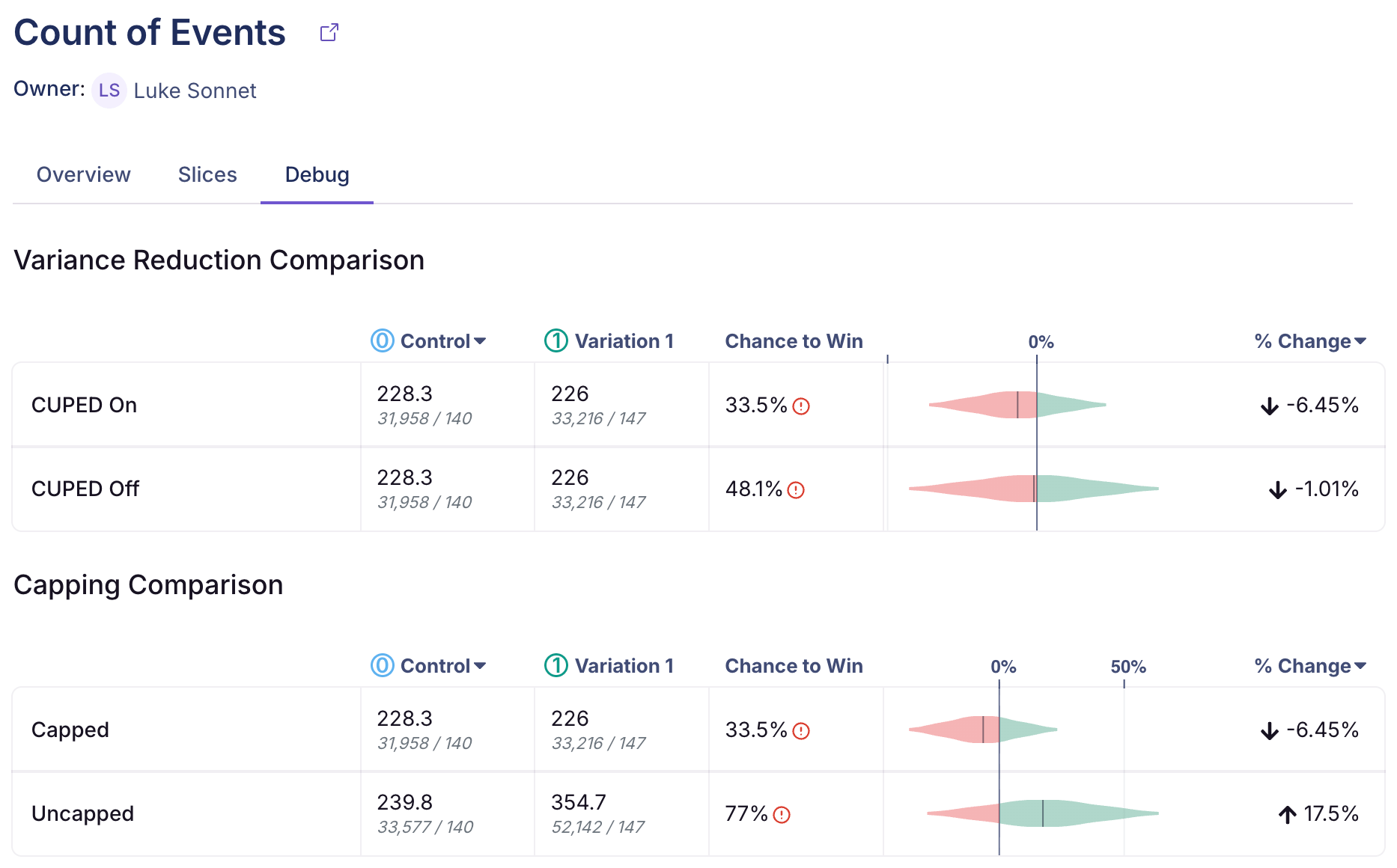Image resolution: width=1397 pixels, height=868 pixels.
Task: Open the % Change dropdown in Variance Reduction table
Action: [x=1360, y=341]
